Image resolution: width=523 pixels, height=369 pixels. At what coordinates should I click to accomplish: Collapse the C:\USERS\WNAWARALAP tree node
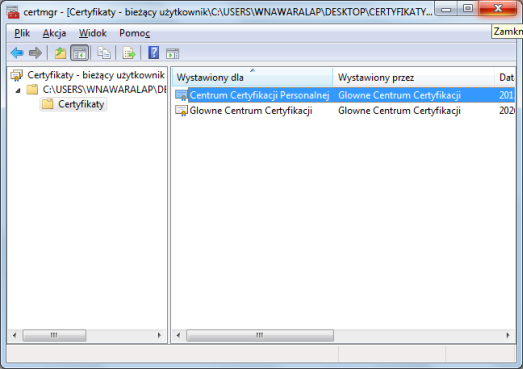18,90
